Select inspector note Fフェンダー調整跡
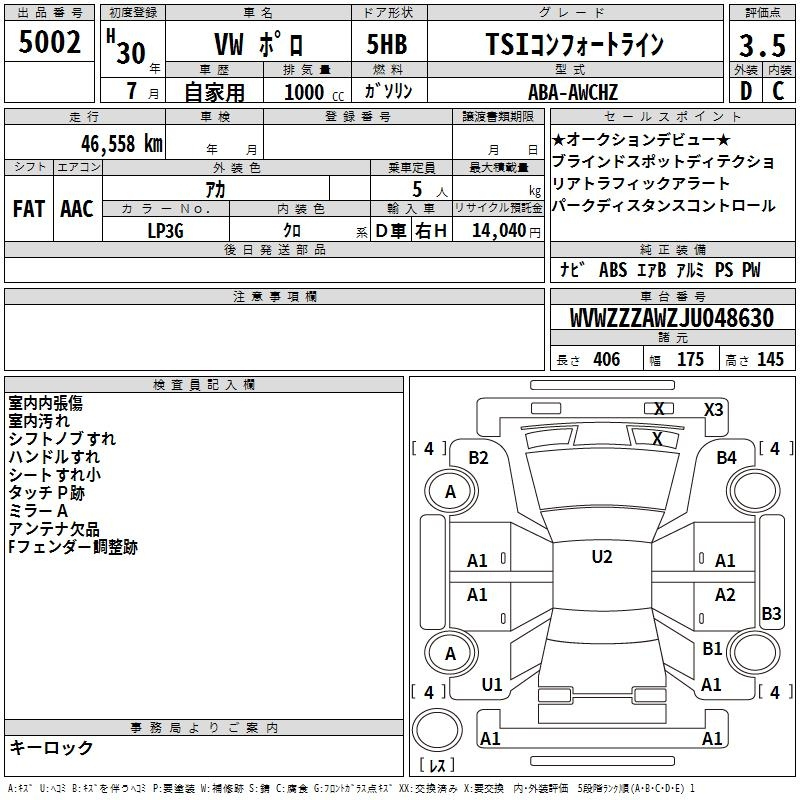The image size is (800, 800). pyautogui.click(x=73, y=547)
